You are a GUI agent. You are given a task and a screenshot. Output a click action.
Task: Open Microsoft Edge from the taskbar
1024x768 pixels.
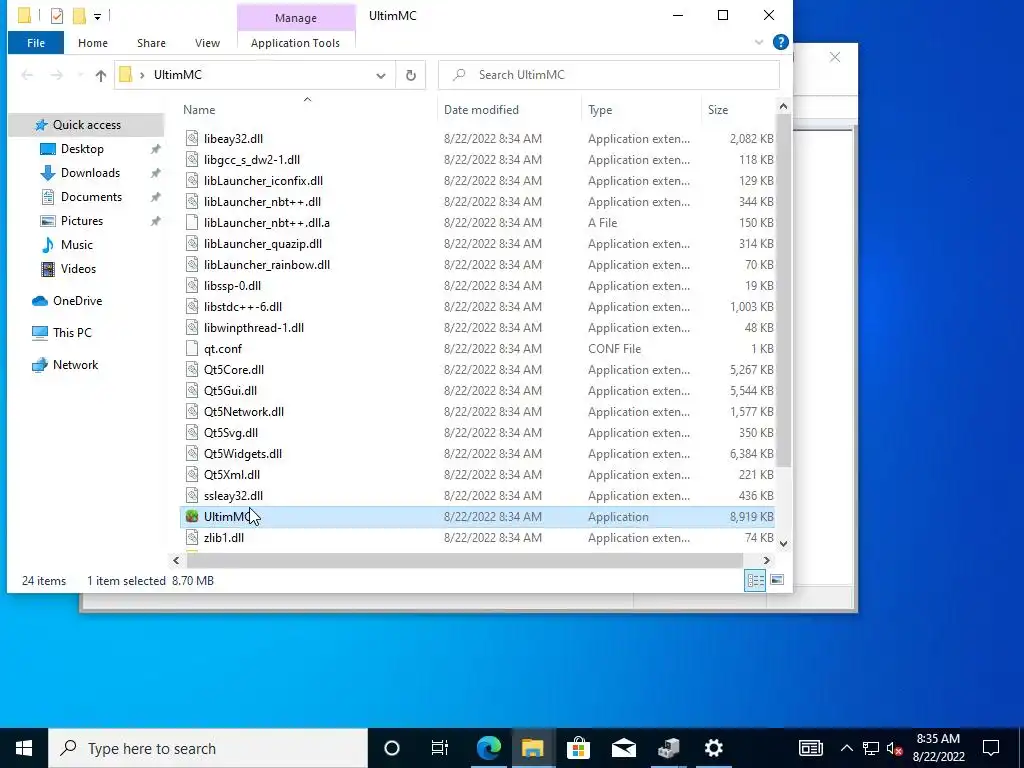point(488,748)
